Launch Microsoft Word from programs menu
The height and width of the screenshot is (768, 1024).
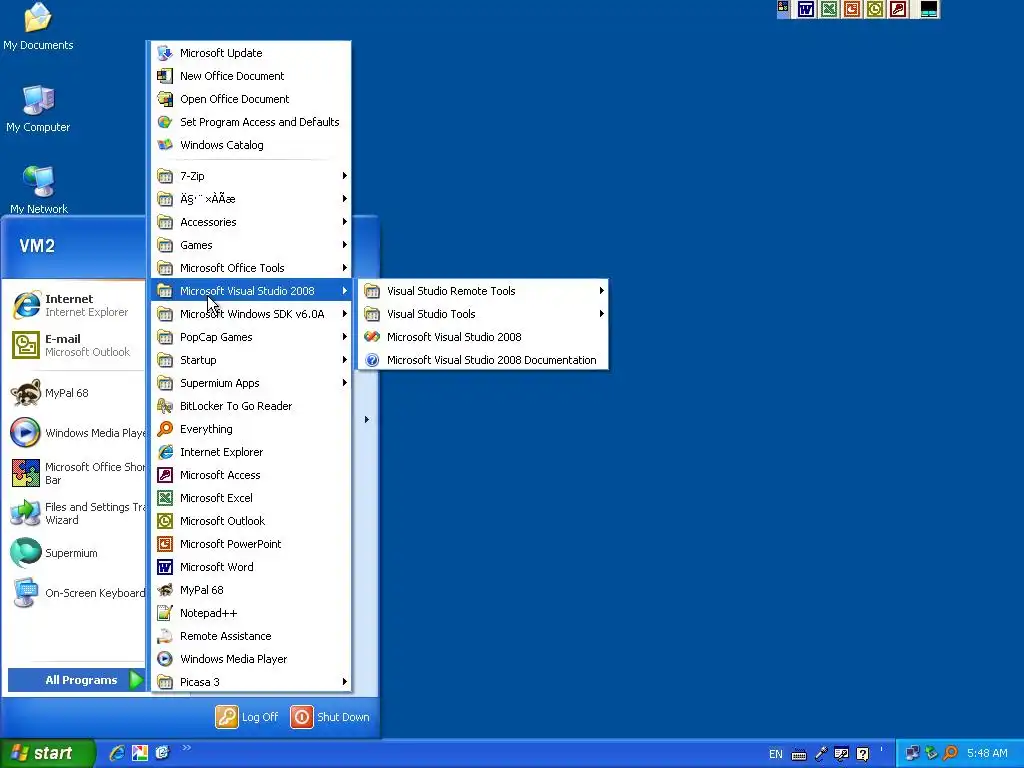[x=251, y=567]
